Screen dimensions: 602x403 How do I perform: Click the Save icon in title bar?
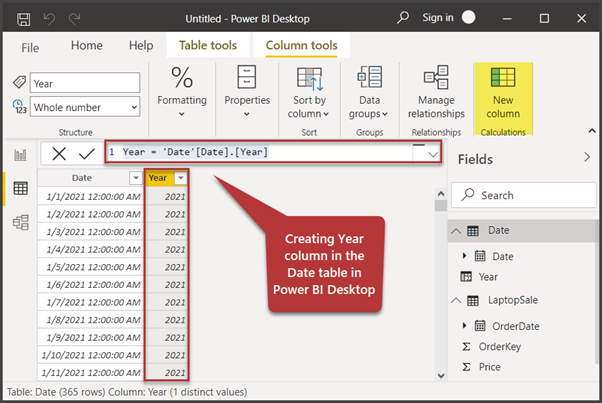click(23, 19)
